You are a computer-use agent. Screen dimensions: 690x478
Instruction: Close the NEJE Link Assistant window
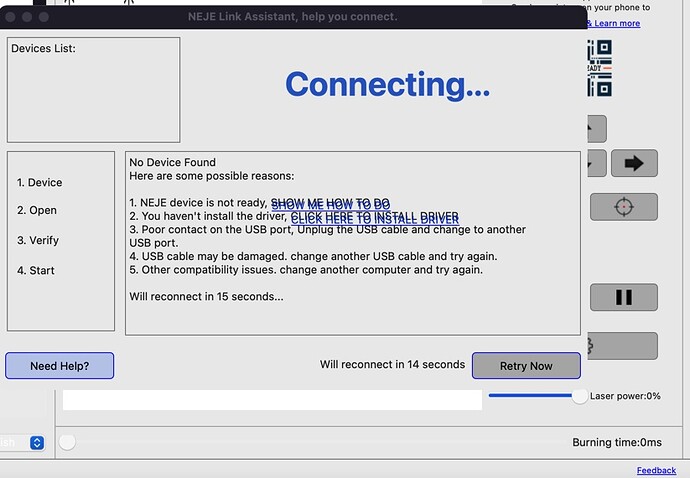tap(10, 17)
